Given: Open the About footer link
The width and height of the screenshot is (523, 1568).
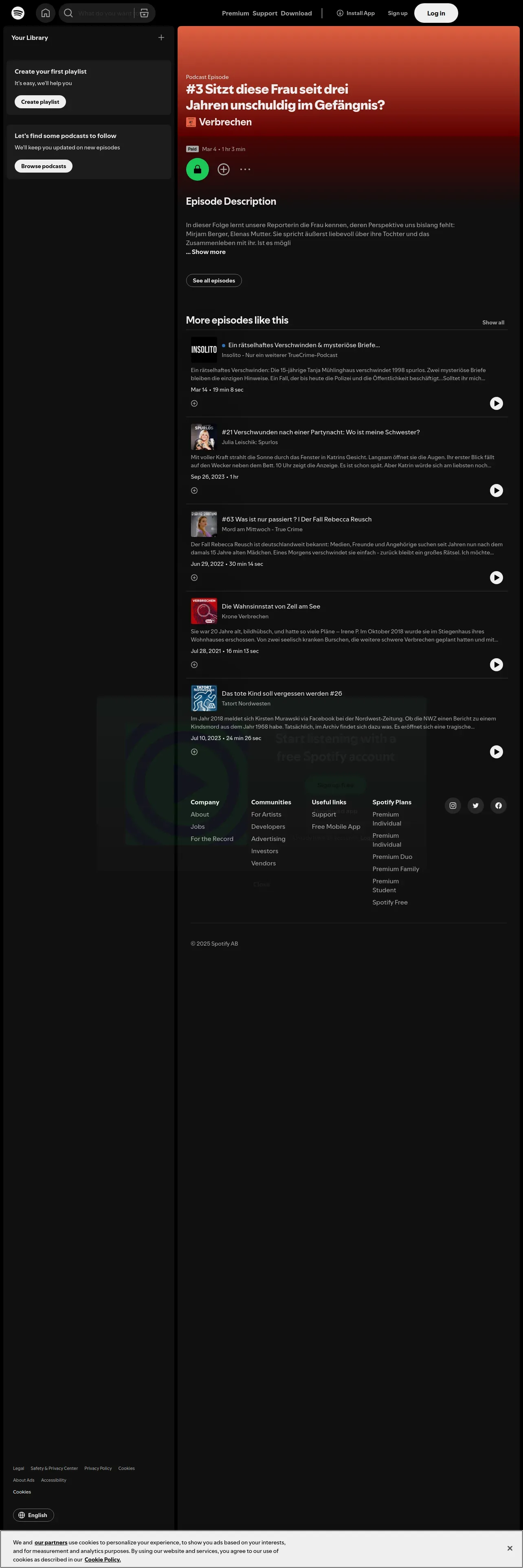Looking at the screenshot, I should coord(200,815).
